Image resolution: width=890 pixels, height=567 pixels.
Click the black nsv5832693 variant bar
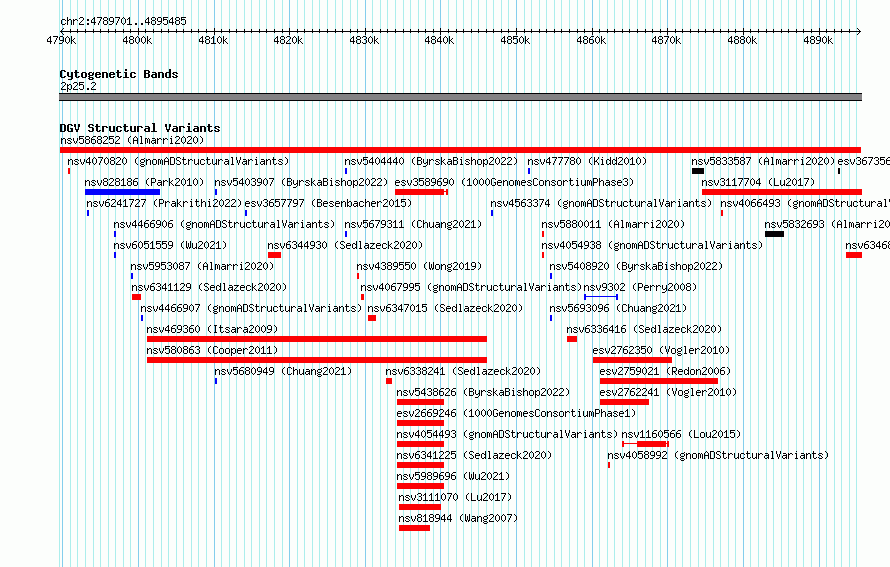pyautogui.click(x=774, y=234)
